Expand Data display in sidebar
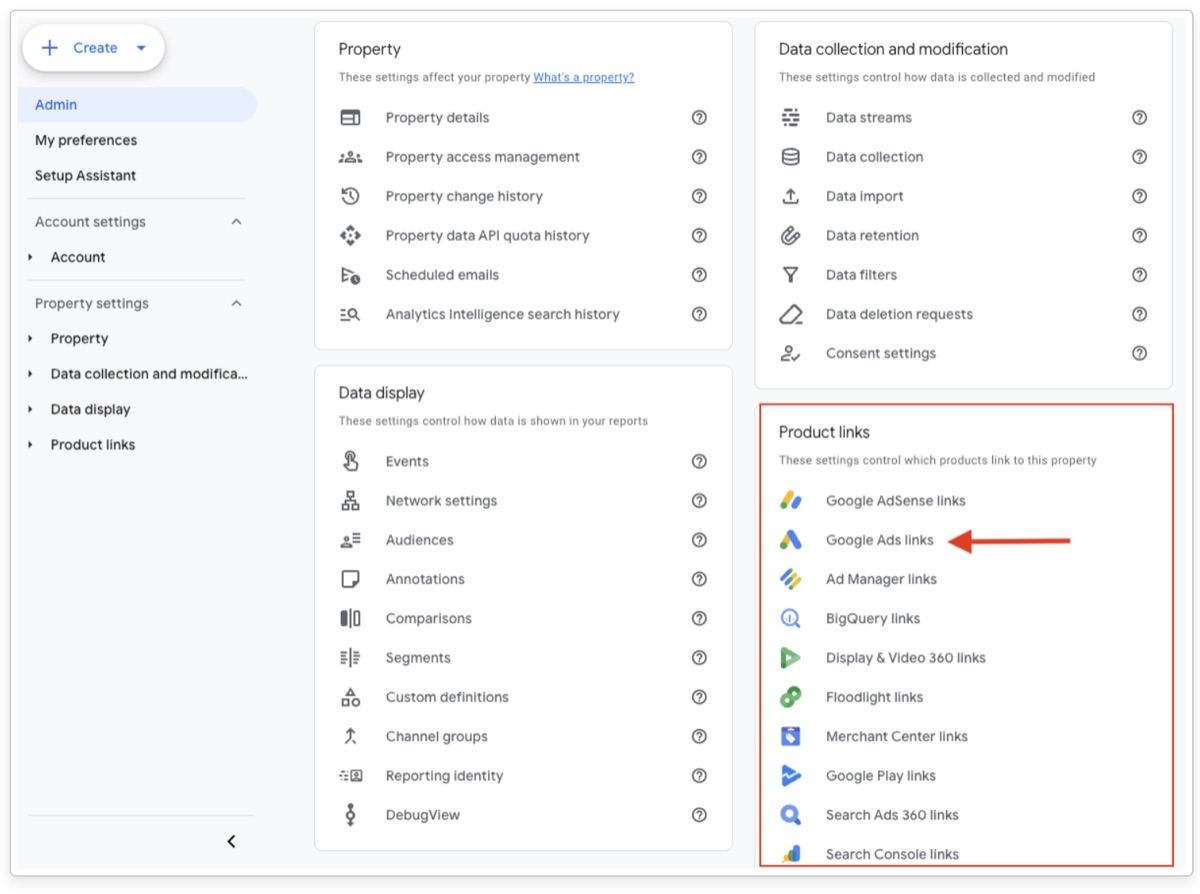The width and height of the screenshot is (1200, 894). click(x=31, y=410)
